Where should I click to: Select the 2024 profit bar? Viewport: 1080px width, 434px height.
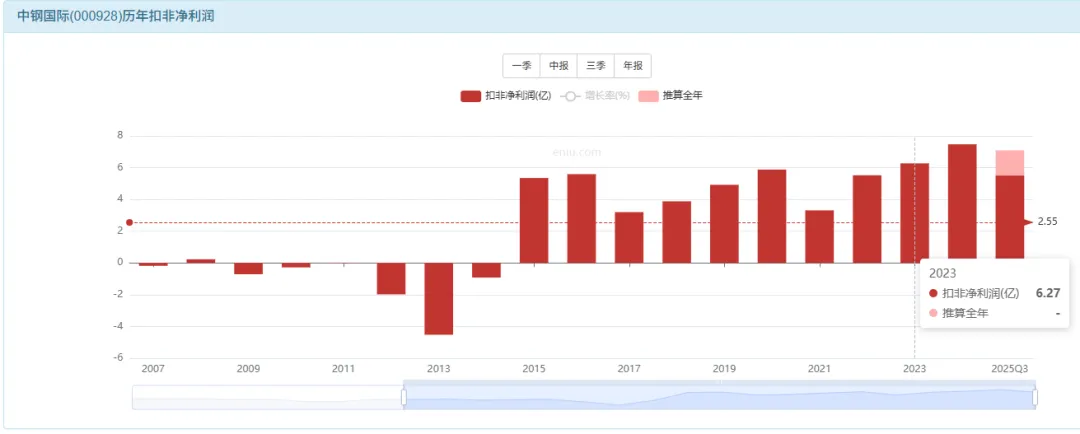pos(962,201)
